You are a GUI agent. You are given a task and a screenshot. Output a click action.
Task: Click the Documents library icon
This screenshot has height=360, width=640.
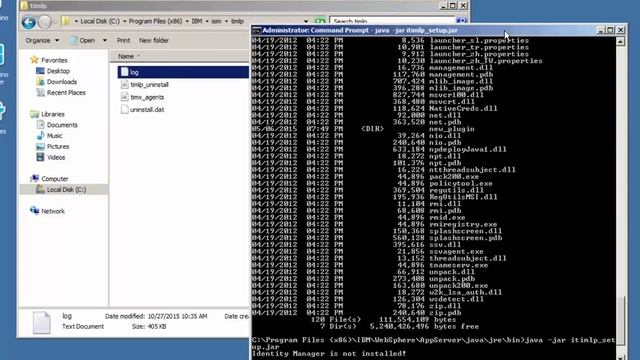pos(40,125)
